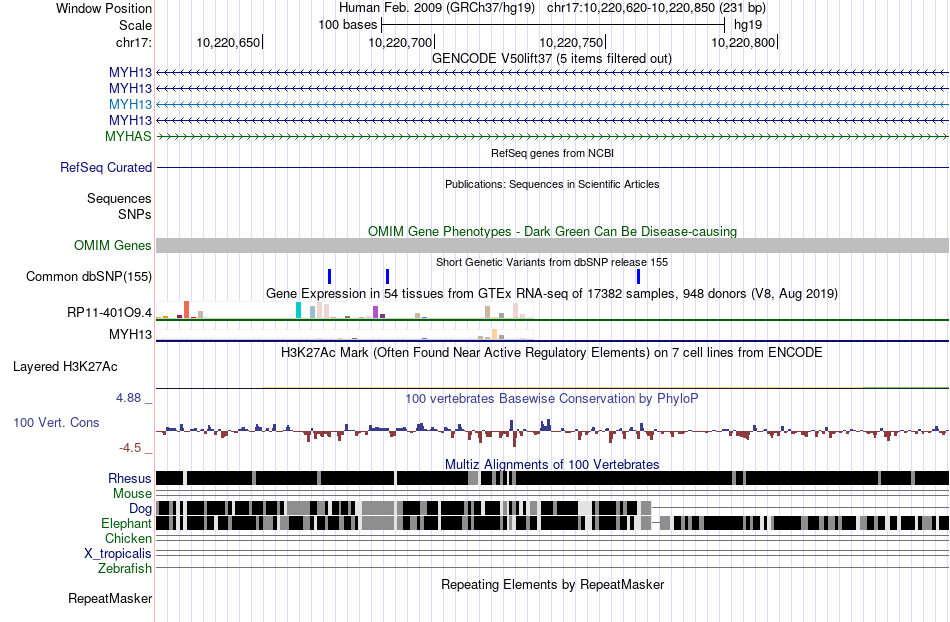The height and width of the screenshot is (622, 950).
Task: Click the 100 Vert. Cons label
Action: click(x=56, y=422)
